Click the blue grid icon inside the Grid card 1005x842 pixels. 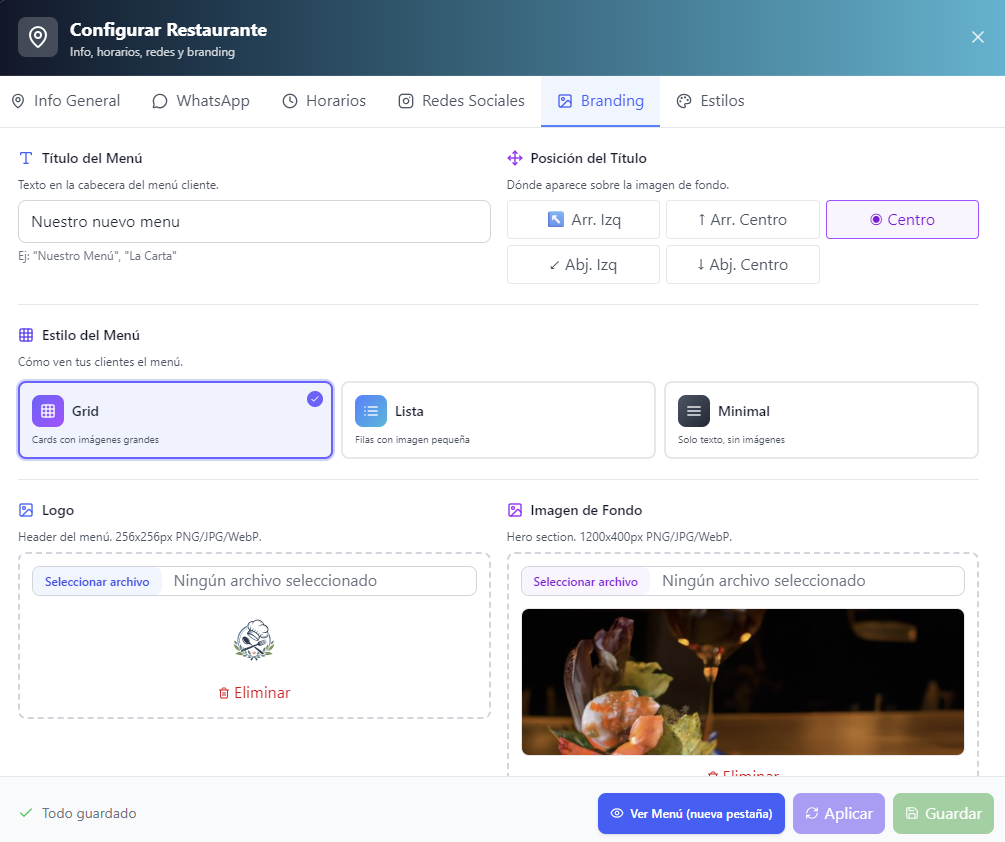click(47, 410)
